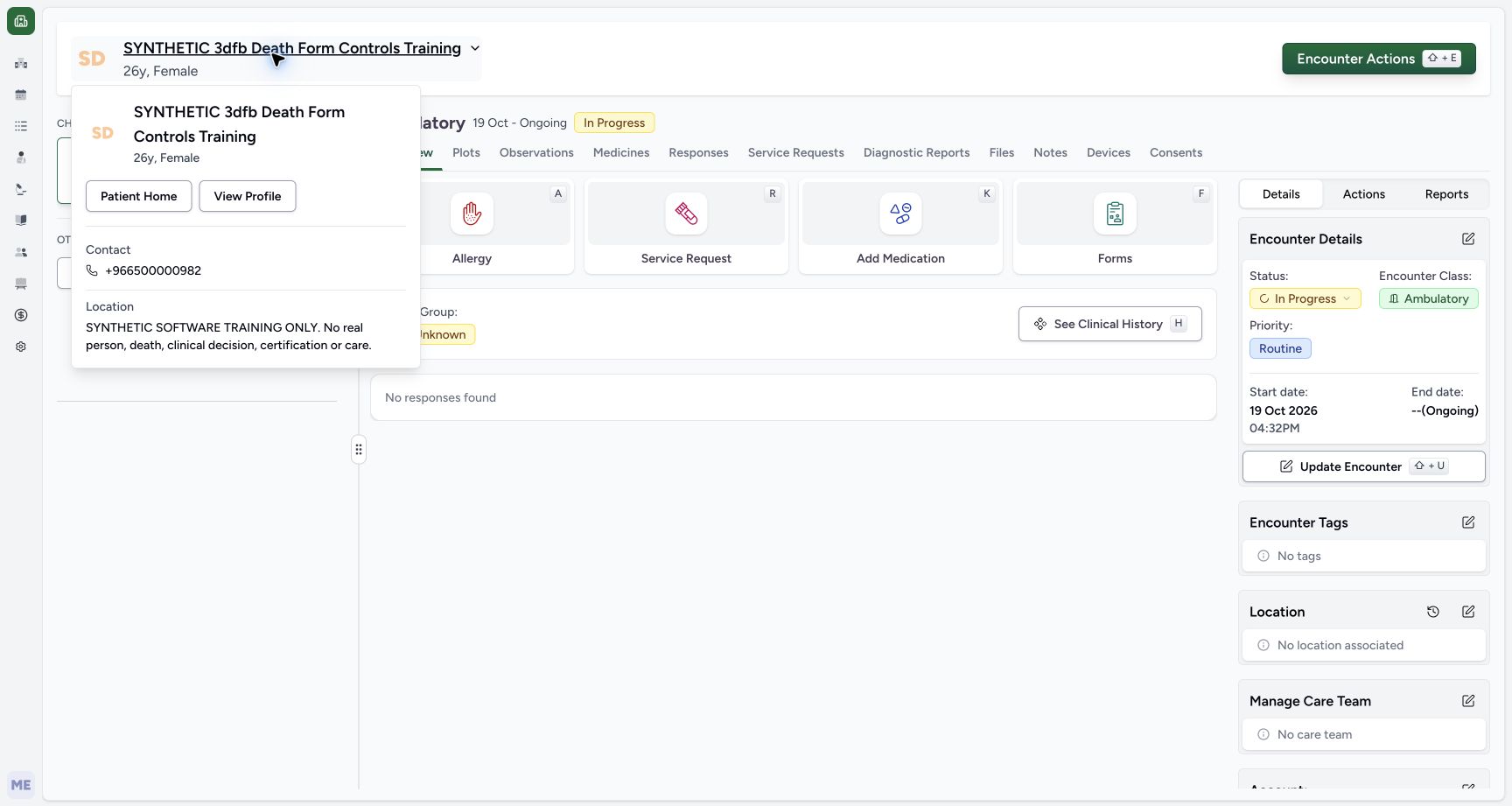Open the Consents tab
Screen dimensions: 1512x806
click(1176, 152)
